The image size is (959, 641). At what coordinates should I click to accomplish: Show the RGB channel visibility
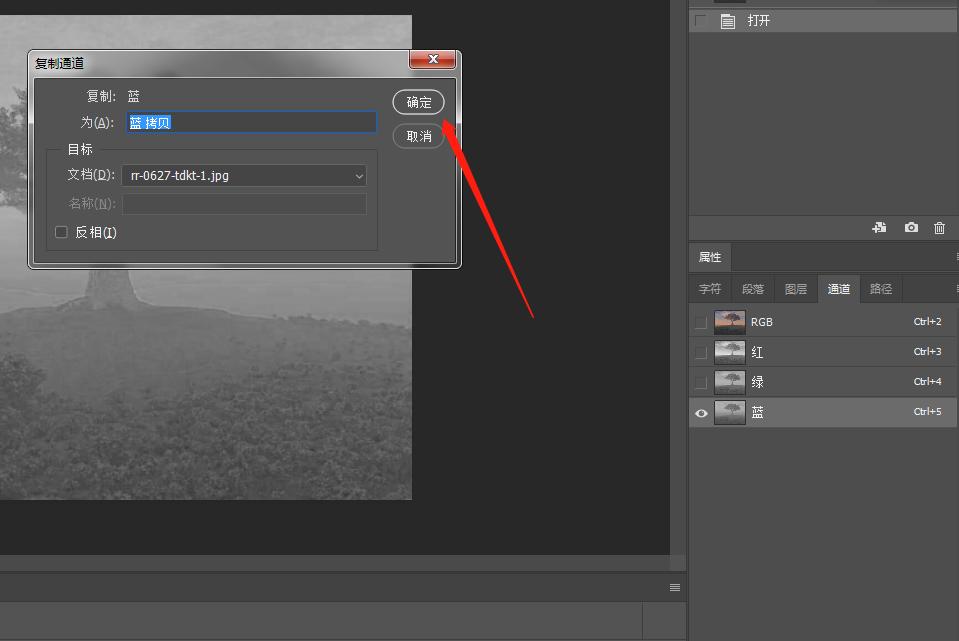click(701, 322)
